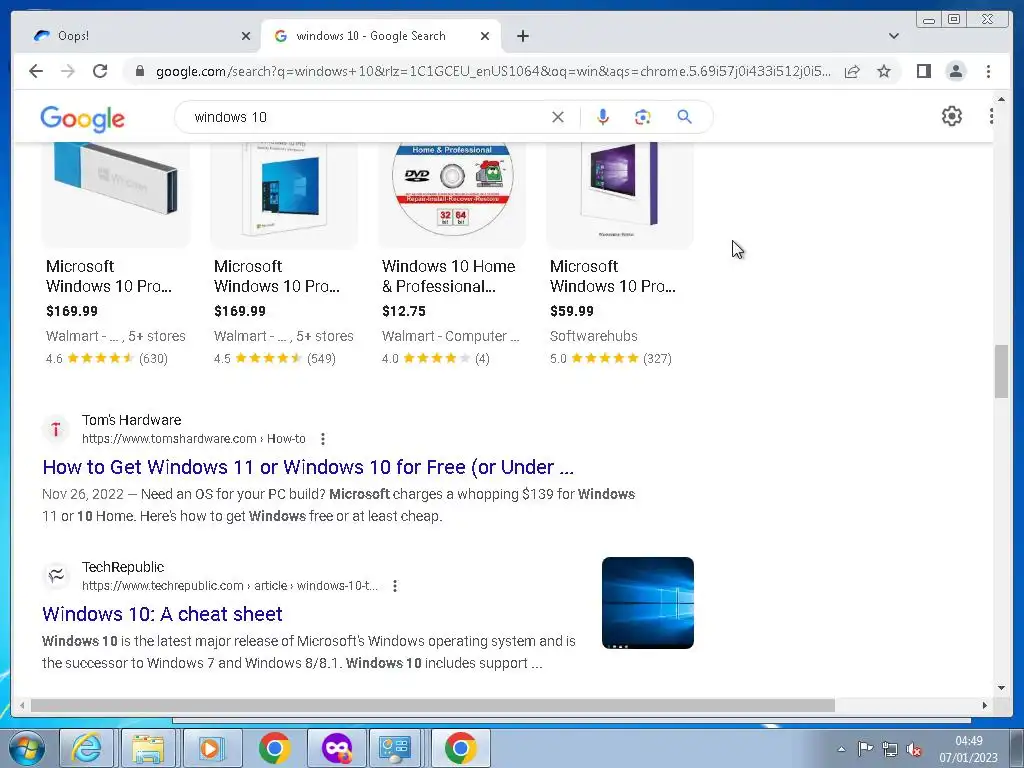The height and width of the screenshot is (768, 1024).
Task: Search by image with Google Lens
Action: click(643, 117)
